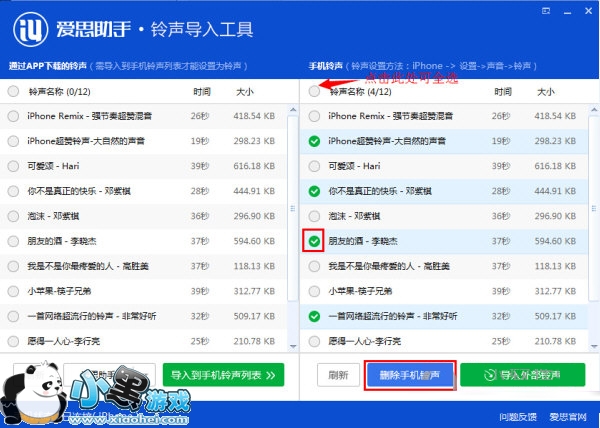Check iPhone超赞铃声-大自然的声音 in left list

click(13, 141)
